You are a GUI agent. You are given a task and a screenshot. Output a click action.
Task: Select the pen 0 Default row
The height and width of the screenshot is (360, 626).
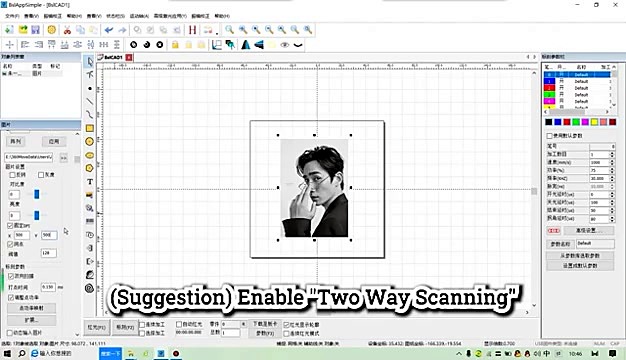click(x=577, y=75)
